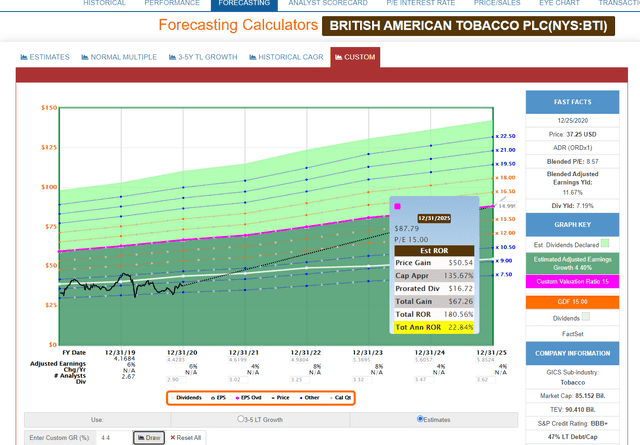This screenshot has width=640, height=445.
Task: Click the Dividends swatch in Graph Key
Action: (586, 316)
